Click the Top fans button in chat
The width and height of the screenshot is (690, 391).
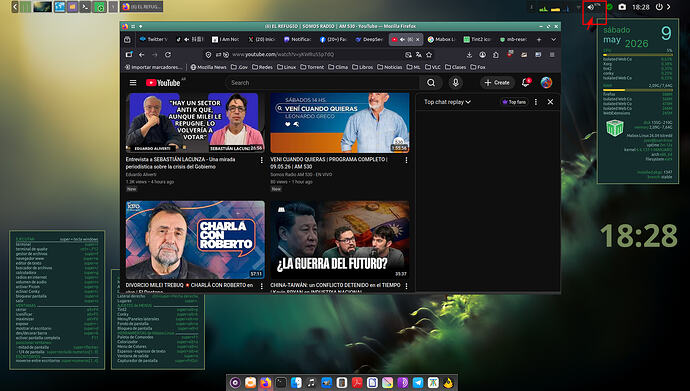514,102
